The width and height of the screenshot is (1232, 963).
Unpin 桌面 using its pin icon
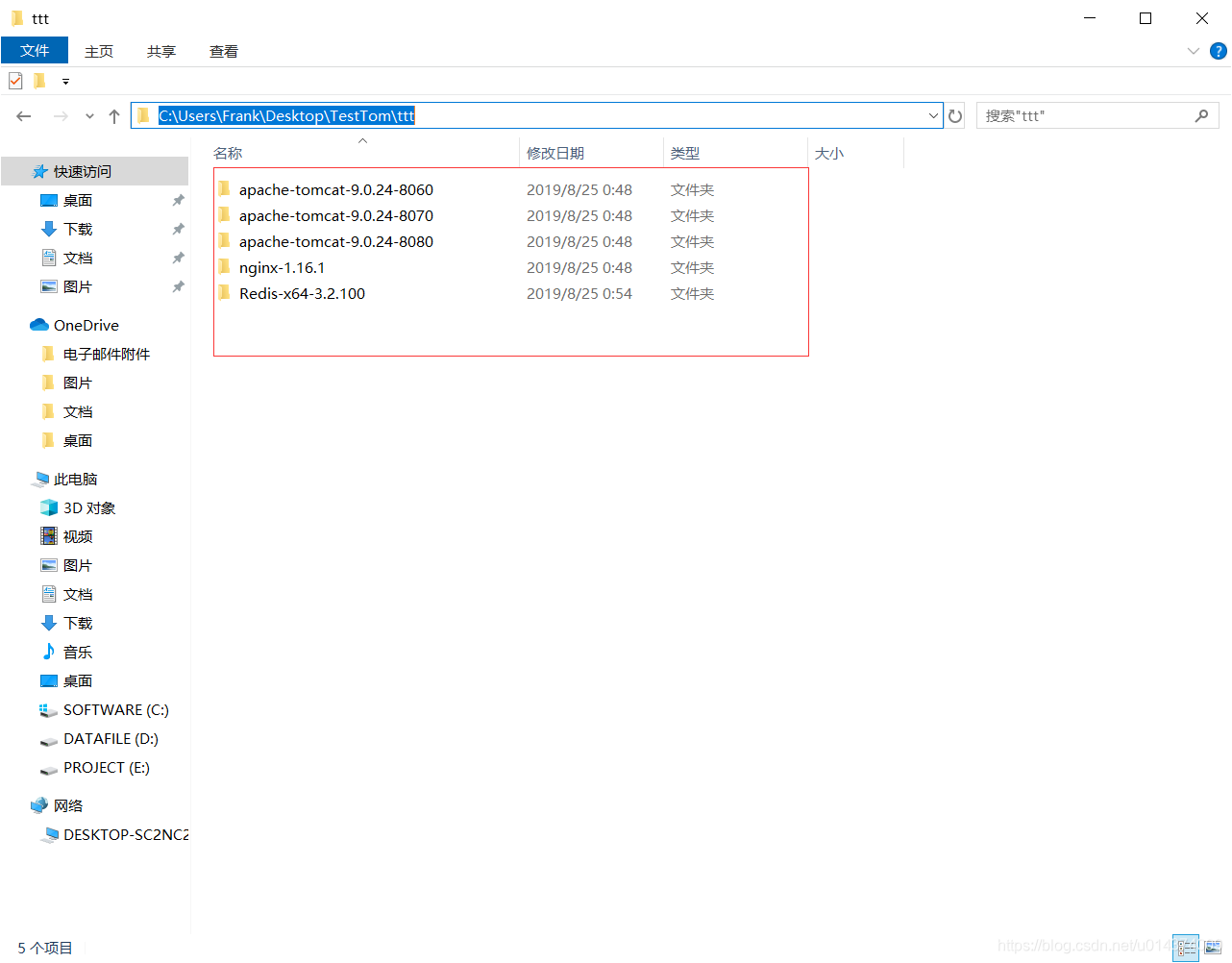click(178, 200)
